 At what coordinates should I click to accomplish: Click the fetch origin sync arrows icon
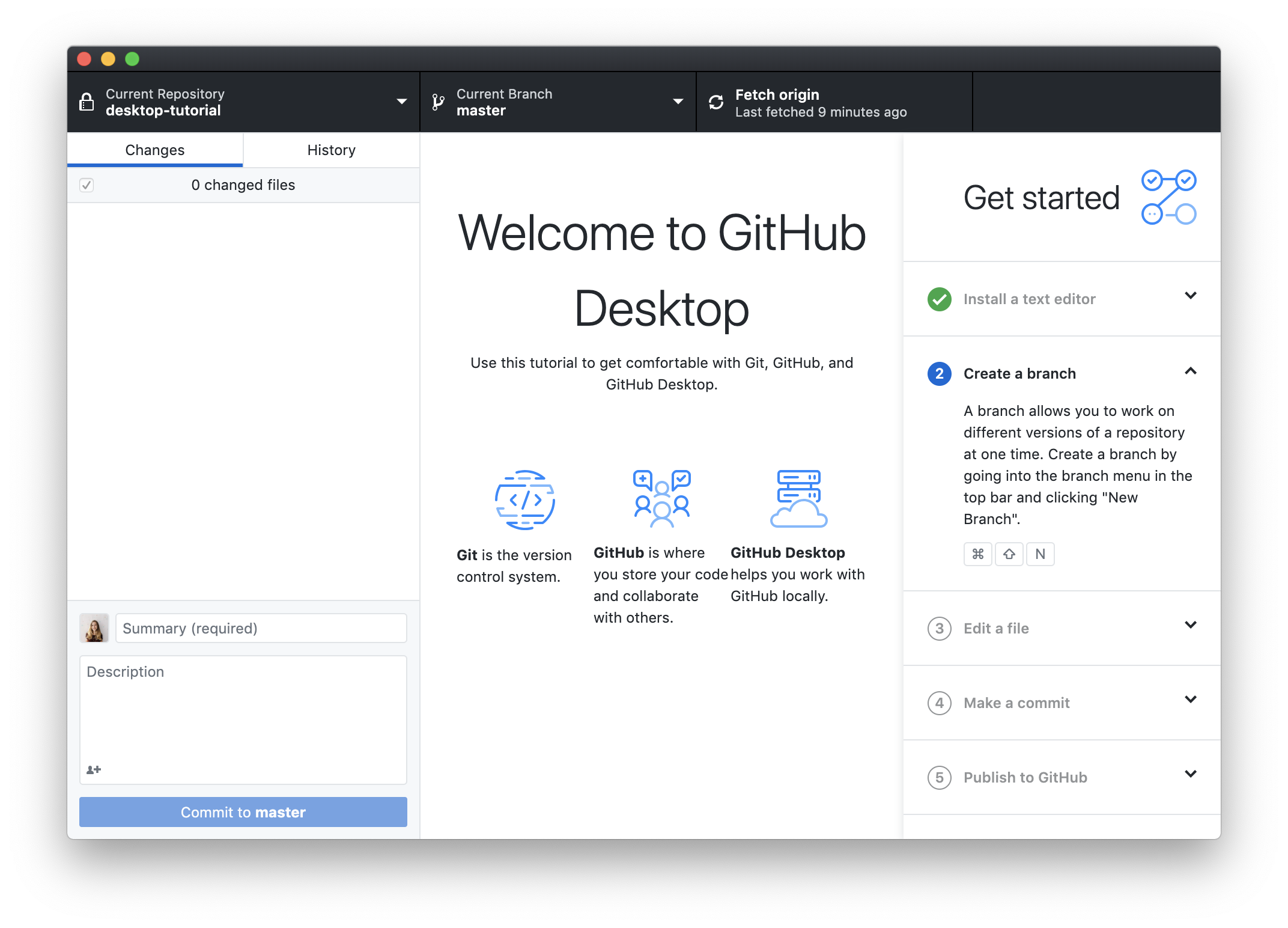[x=716, y=102]
